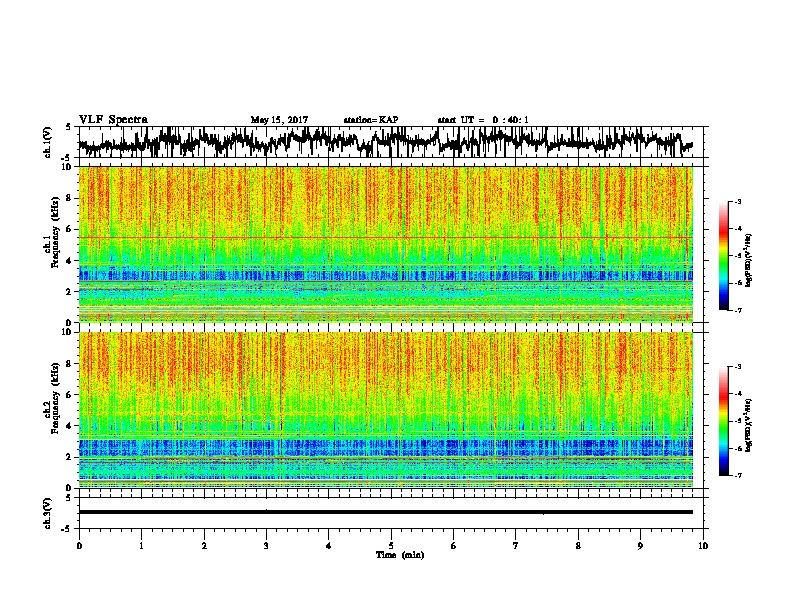This screenshot has height=612, width=792.
Task: Click the "ch.1(V)" waveform axis label
Action: (x=48, y=142)
